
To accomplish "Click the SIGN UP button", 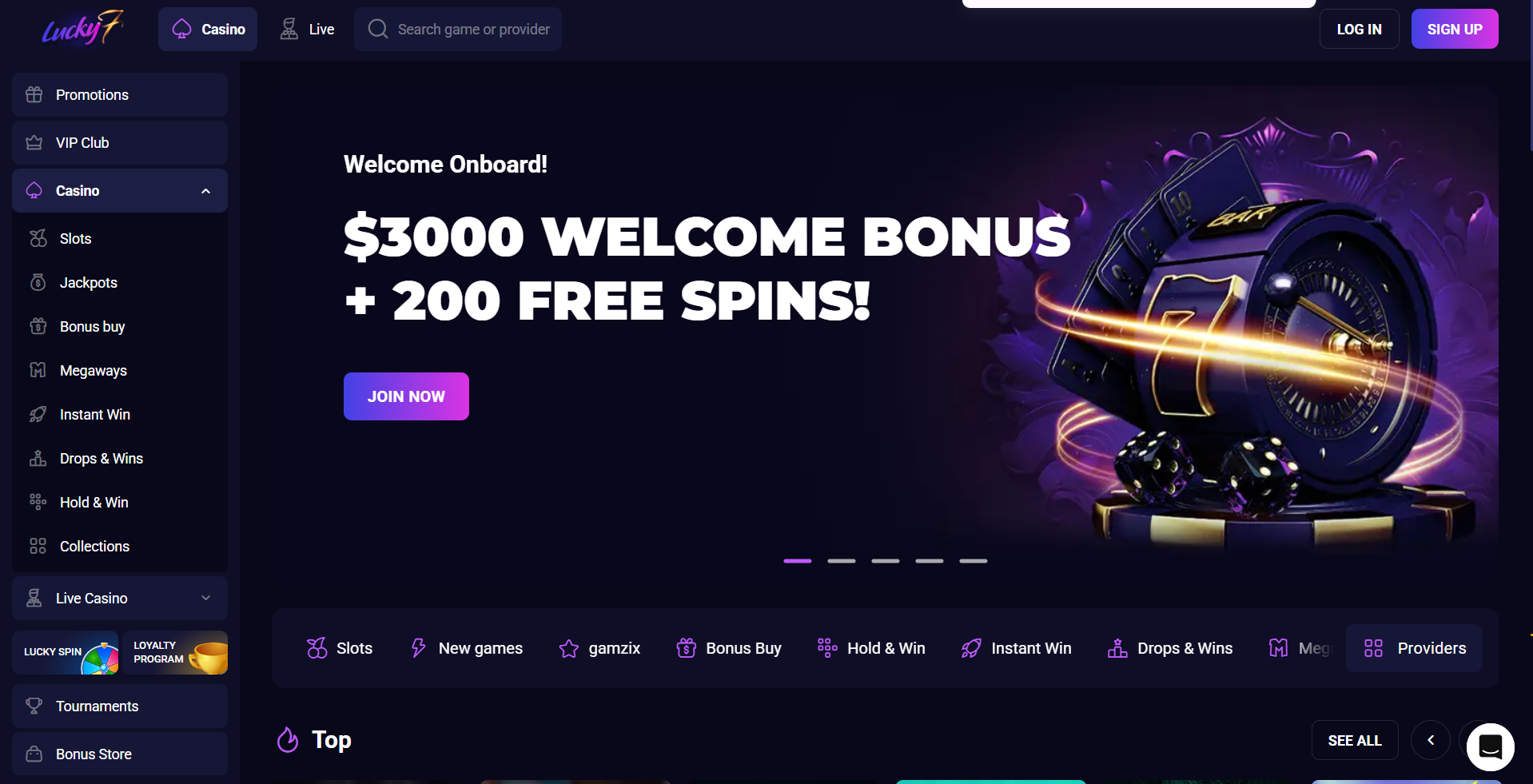I will (1455, 29).
